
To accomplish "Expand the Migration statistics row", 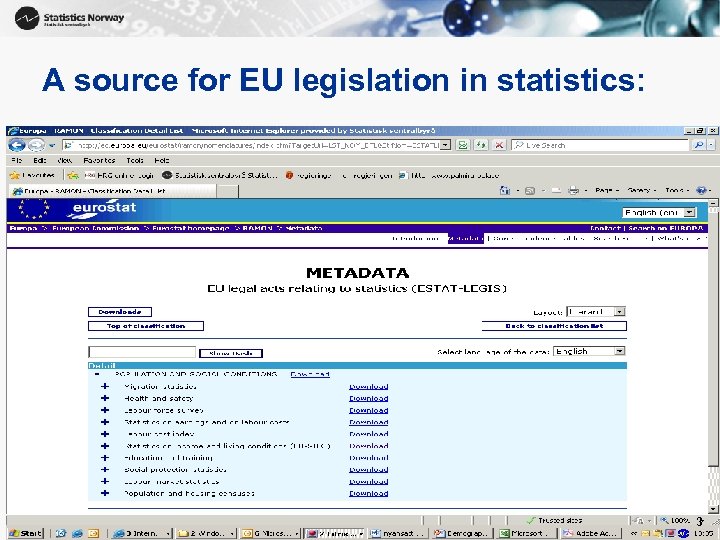I will coord(105,386).
